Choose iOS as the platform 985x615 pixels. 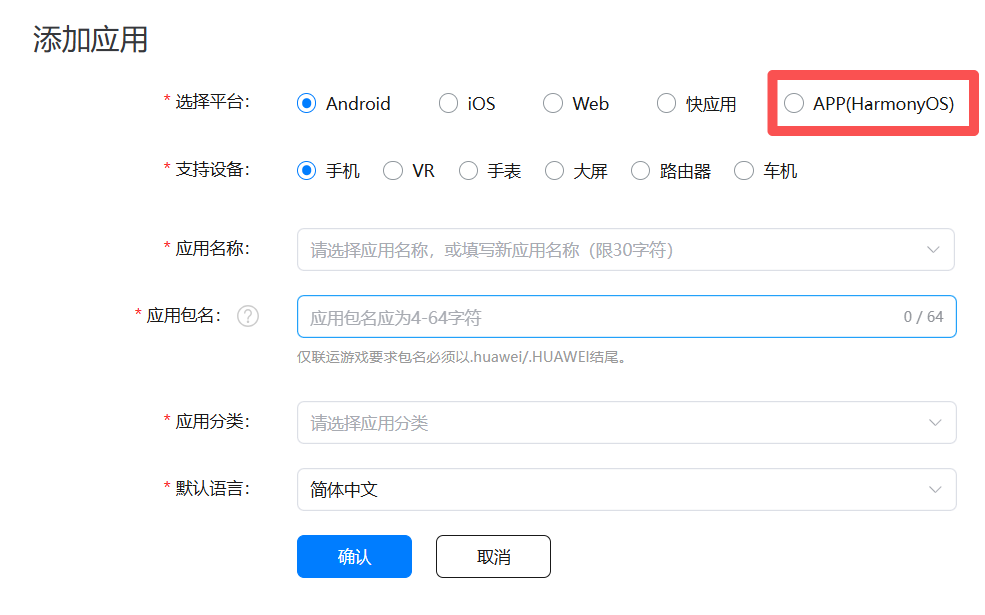pyautogui.click(x=448, y=103)
